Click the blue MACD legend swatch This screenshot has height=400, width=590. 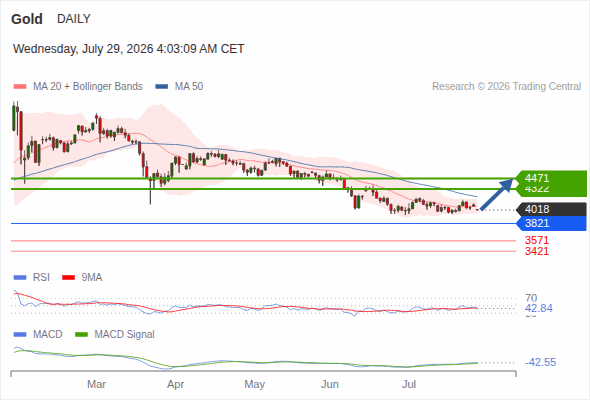click(x=20, y=335)
